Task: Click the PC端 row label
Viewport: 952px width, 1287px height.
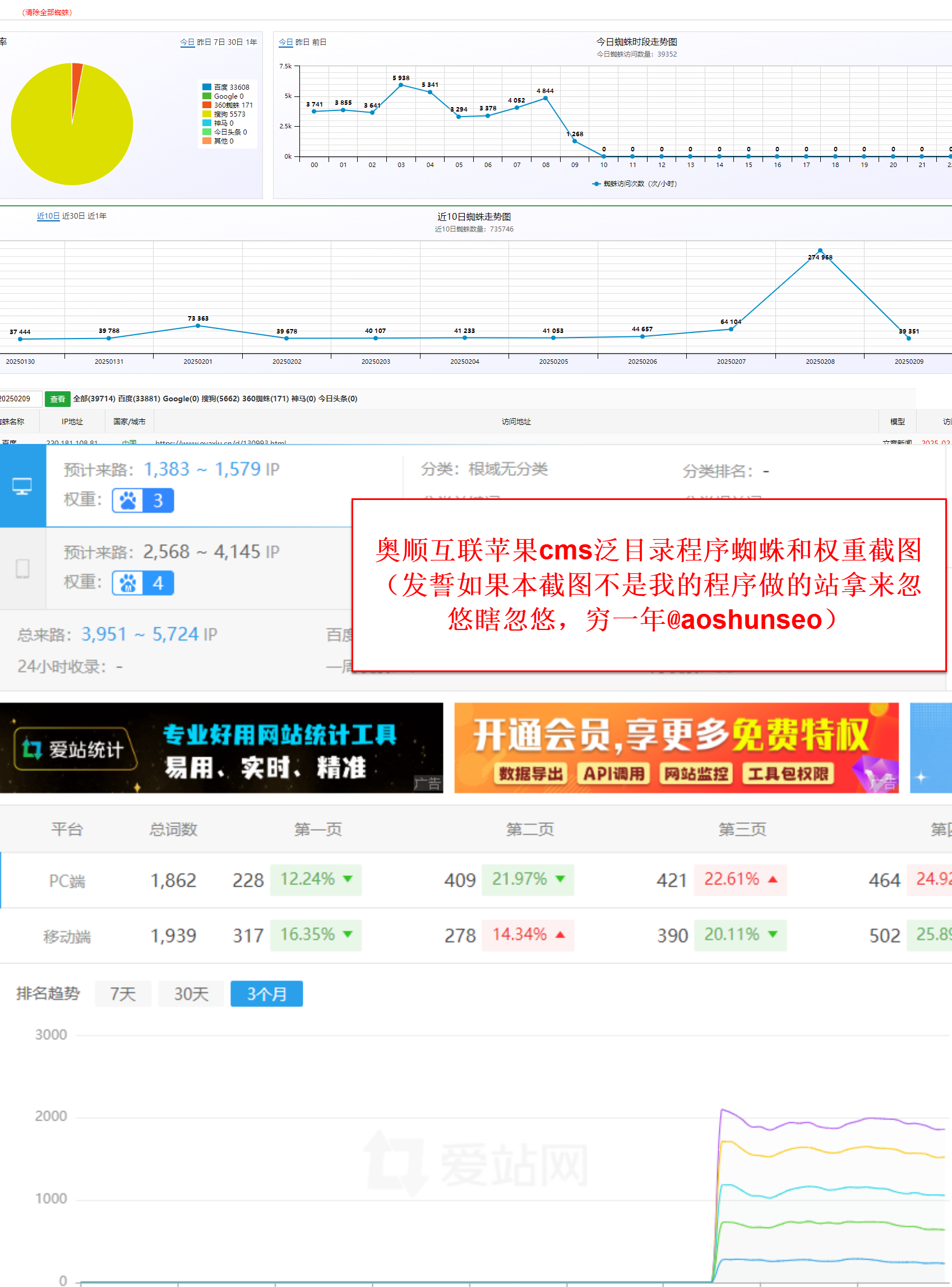Action: (67, 881)
